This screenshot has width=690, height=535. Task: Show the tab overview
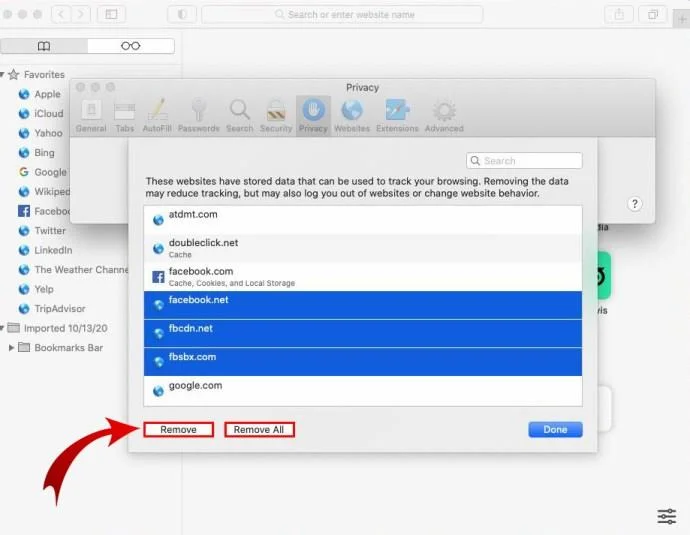tap(653, 15)
